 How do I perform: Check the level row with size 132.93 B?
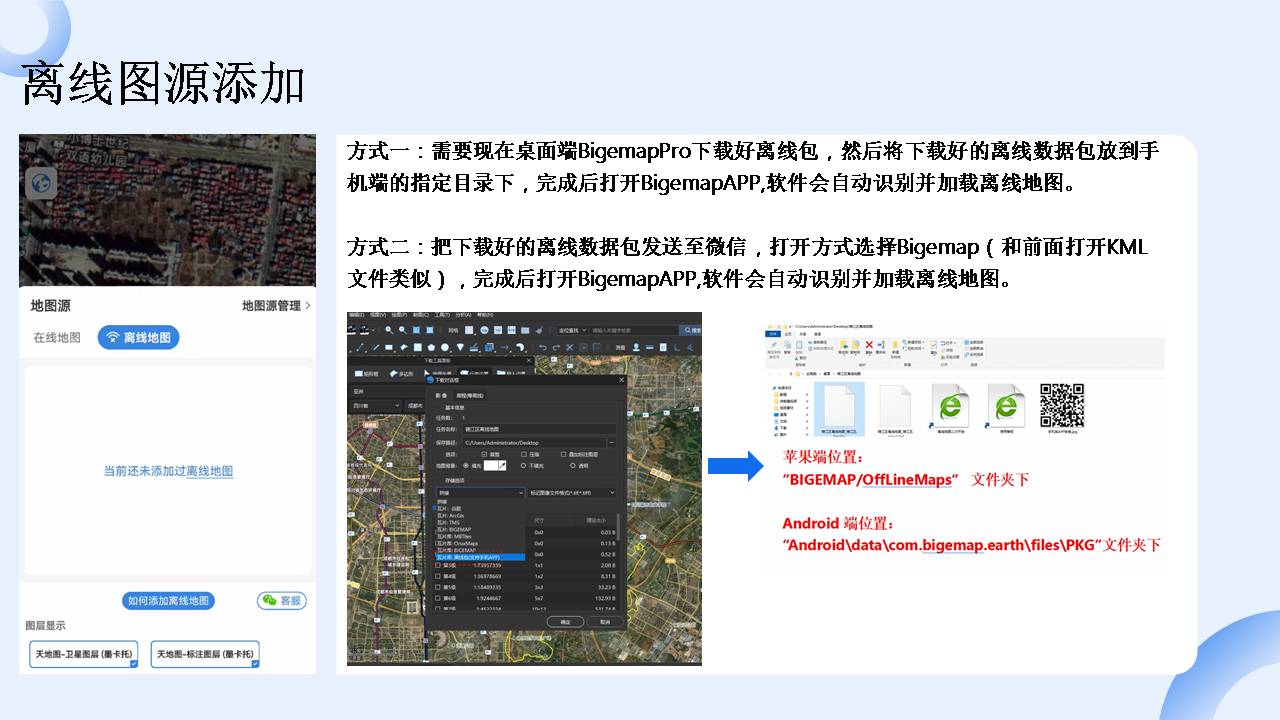439,598
